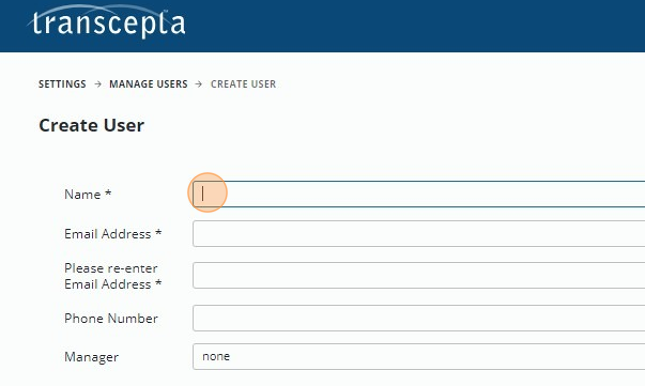Select the CREATE USER breadcrumb
Viewport: 645px width, 386px height.
pos(243,84)
